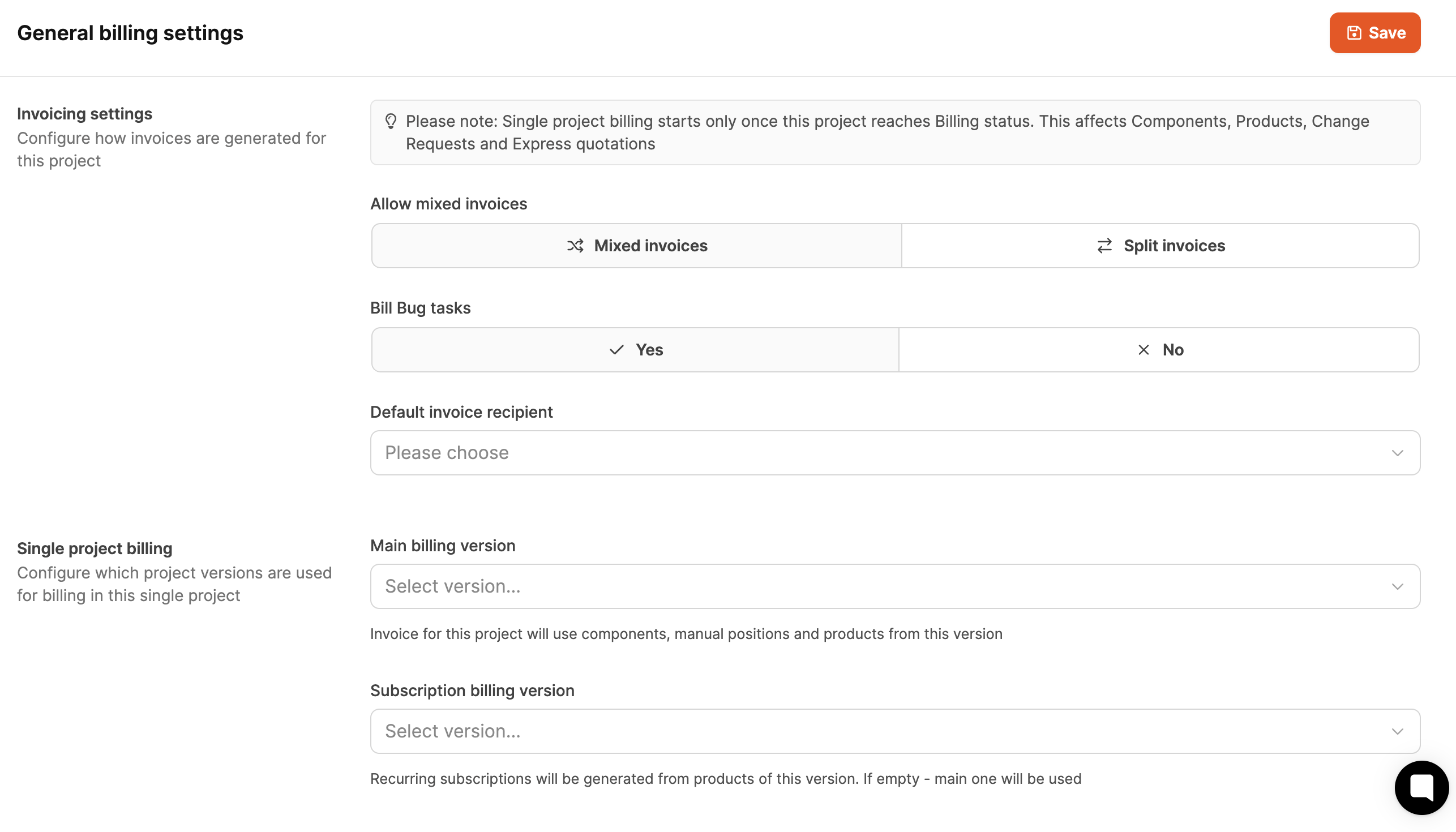Screen dimensions: 1456x832
Task: Click the General billing settings heading
Action: (x=130, y=33)
